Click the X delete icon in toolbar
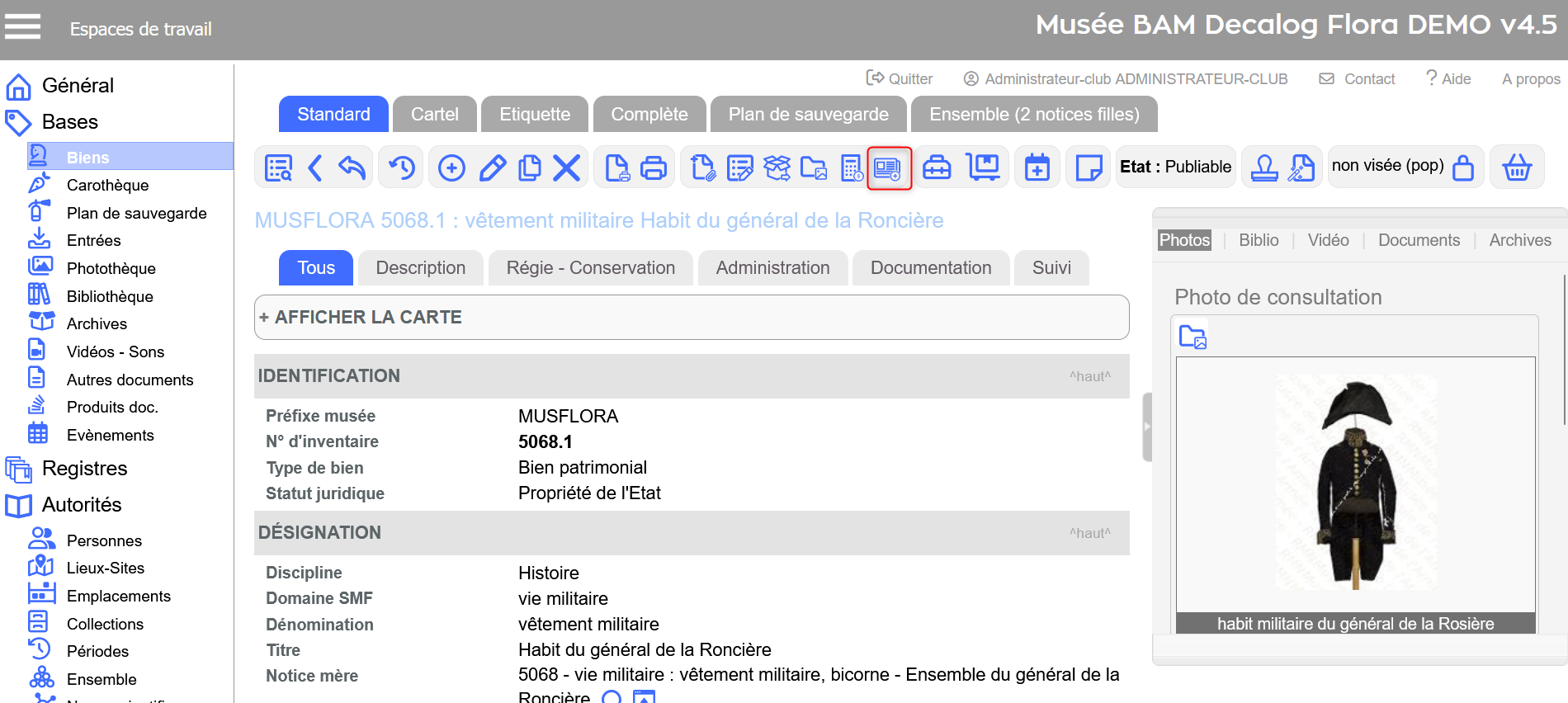 pos(566,167)
